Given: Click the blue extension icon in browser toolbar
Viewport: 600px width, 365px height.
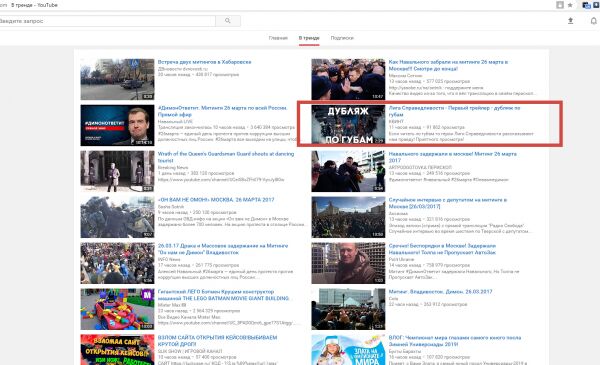Looking at the screenshot, I should 586,5.
